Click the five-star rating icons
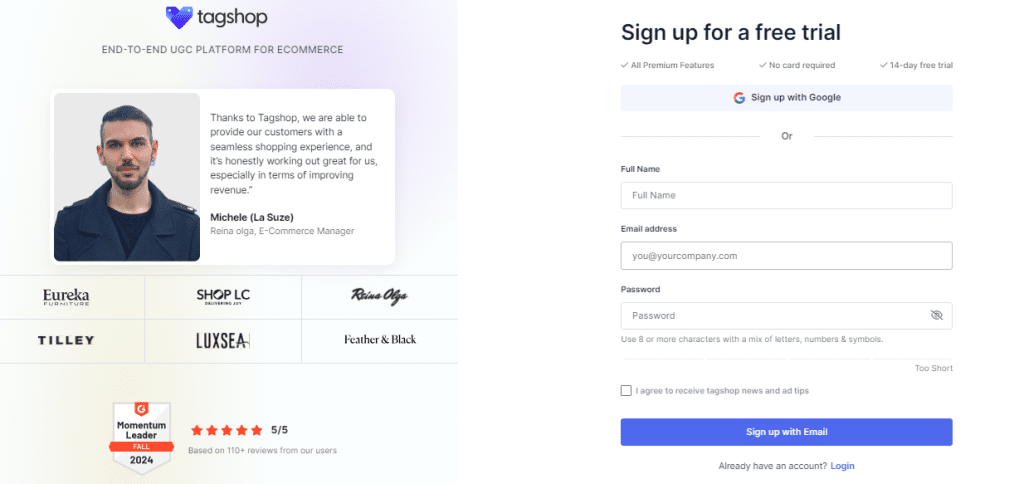This screenshot has width=1024, height=484. [x=226, y=430]
